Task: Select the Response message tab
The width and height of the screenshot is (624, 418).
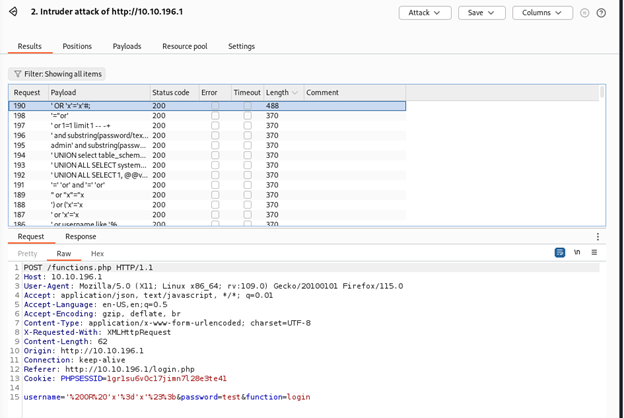Action: click(81, 236)
